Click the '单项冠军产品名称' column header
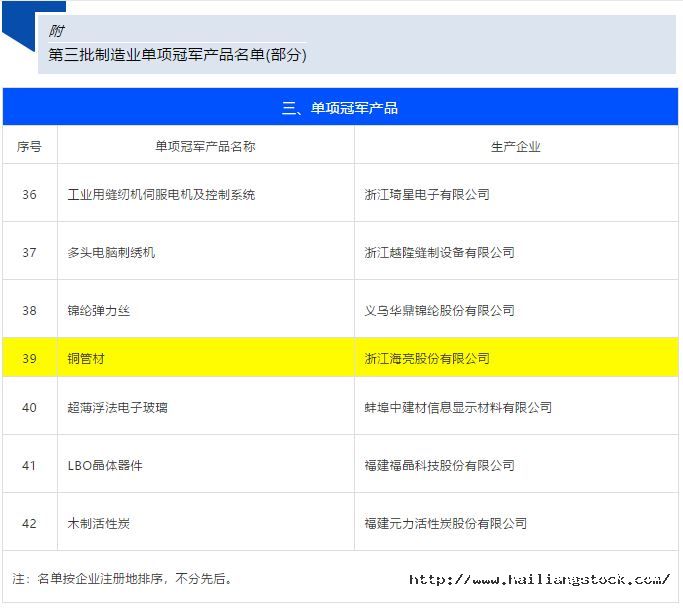 [x=205, y=146]
